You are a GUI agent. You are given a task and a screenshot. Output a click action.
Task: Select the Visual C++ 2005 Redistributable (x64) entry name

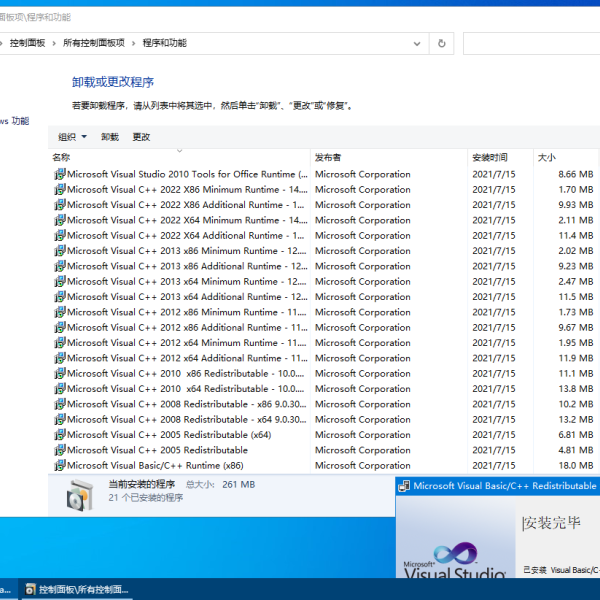pyautogui.click(x=169, y=435)
